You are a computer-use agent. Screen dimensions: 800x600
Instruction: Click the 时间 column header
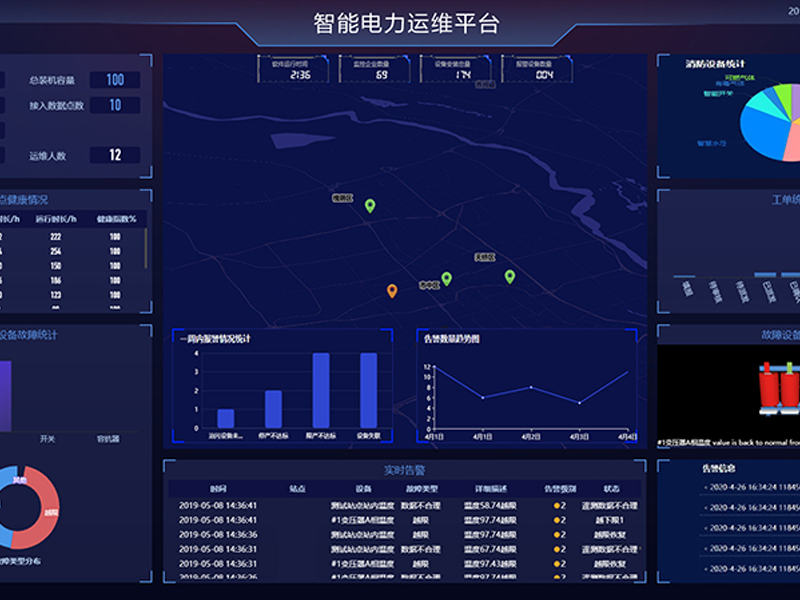[x=218, y=489]
